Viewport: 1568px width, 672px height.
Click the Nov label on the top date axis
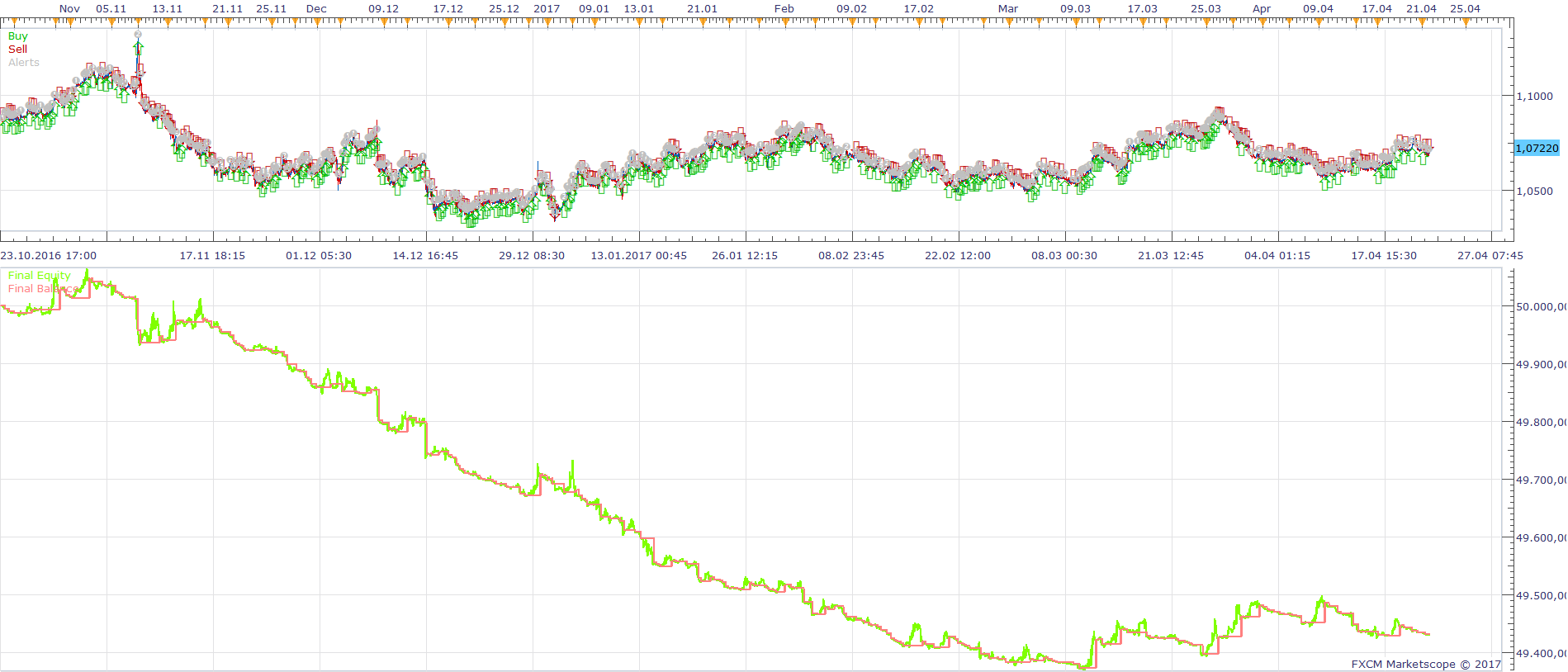70,9
